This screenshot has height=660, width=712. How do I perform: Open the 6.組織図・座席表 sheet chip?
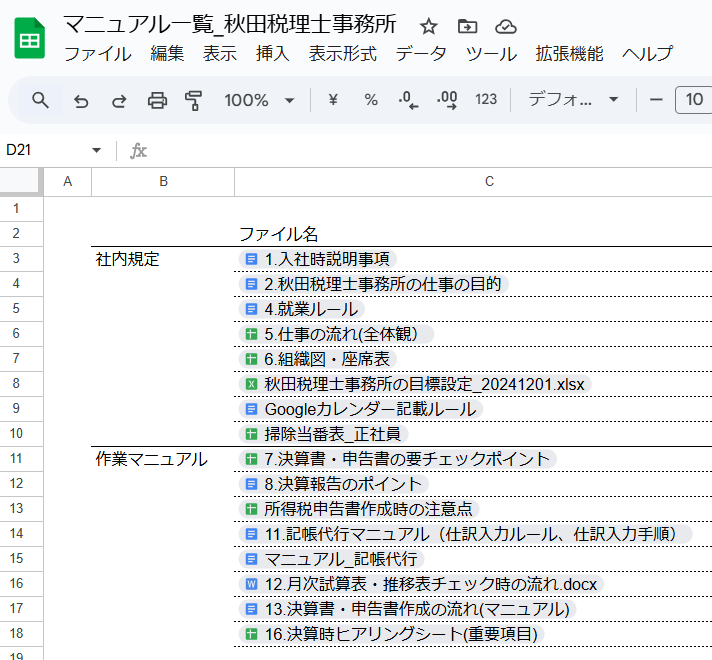click(x=317, y=359)
